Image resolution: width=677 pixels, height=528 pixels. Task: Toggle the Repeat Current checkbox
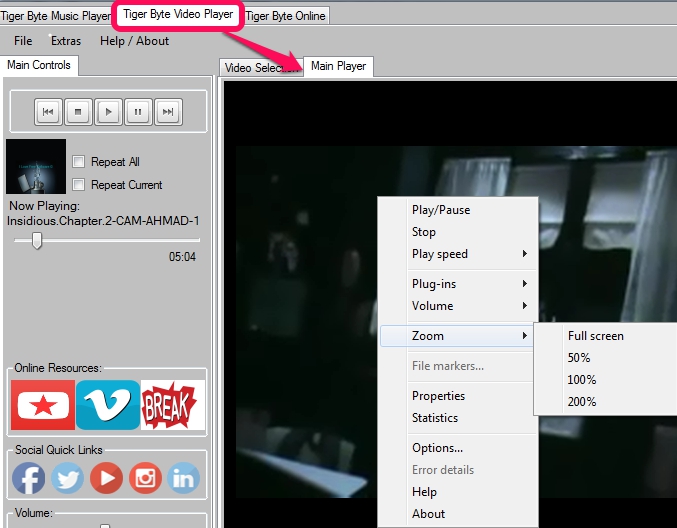pyautogui.click(x=79, y=185)
